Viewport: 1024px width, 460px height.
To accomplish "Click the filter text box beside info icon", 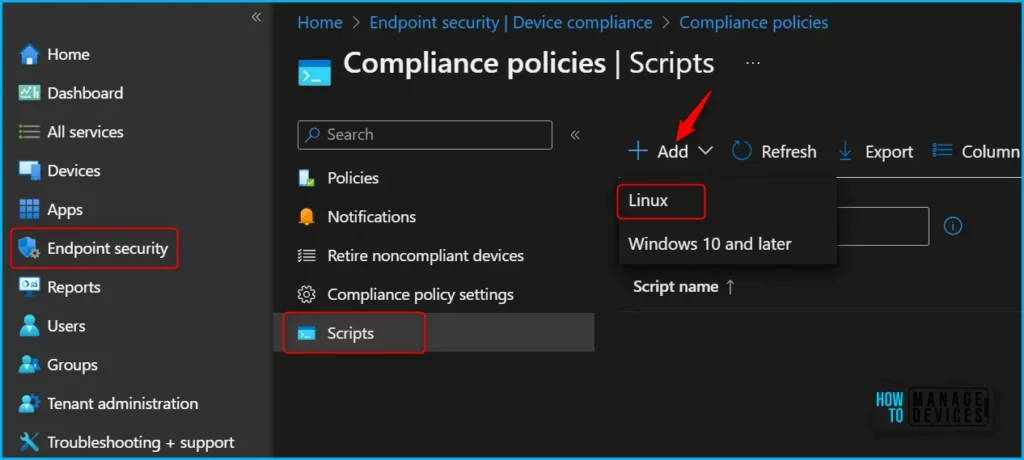I will [882, 226].
